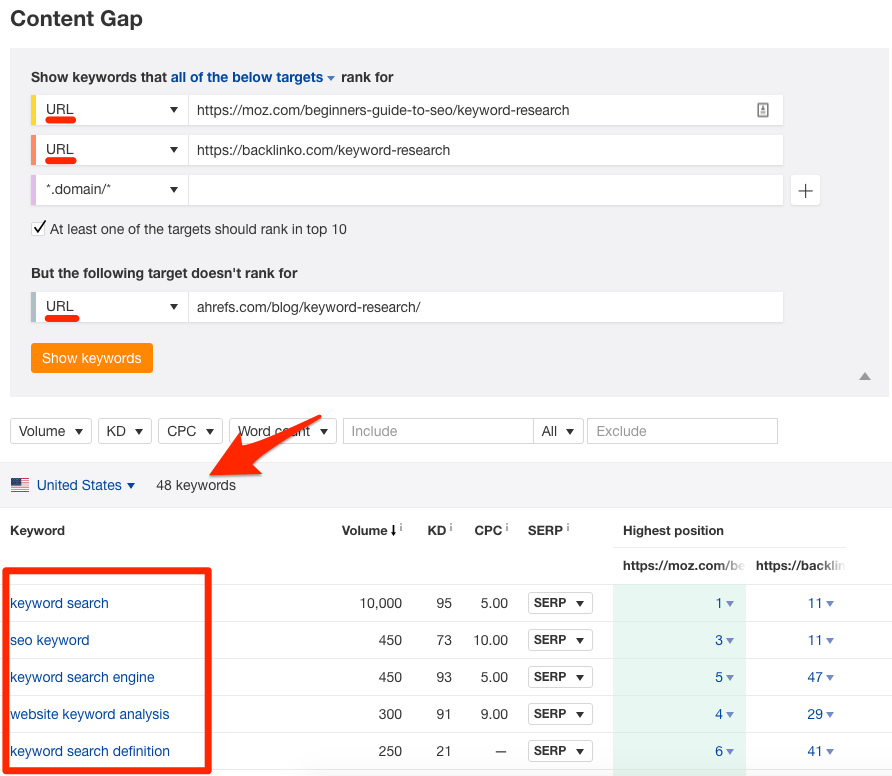The image size is (892, 776).
Task: Open mode dropdown for the backlinko target
Action: (x=112, y=150)
